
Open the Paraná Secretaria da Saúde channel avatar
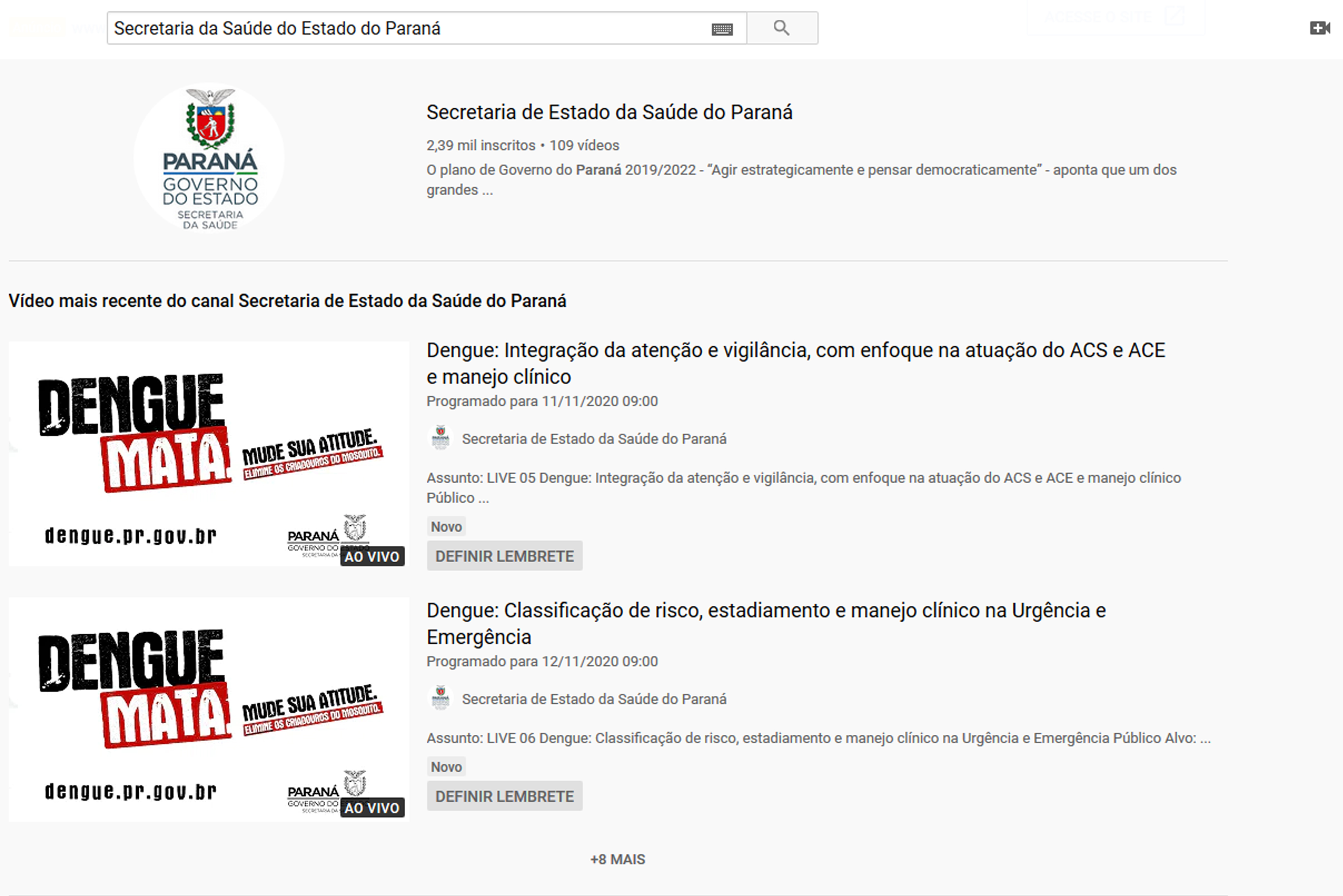click(x=209, y=158)
